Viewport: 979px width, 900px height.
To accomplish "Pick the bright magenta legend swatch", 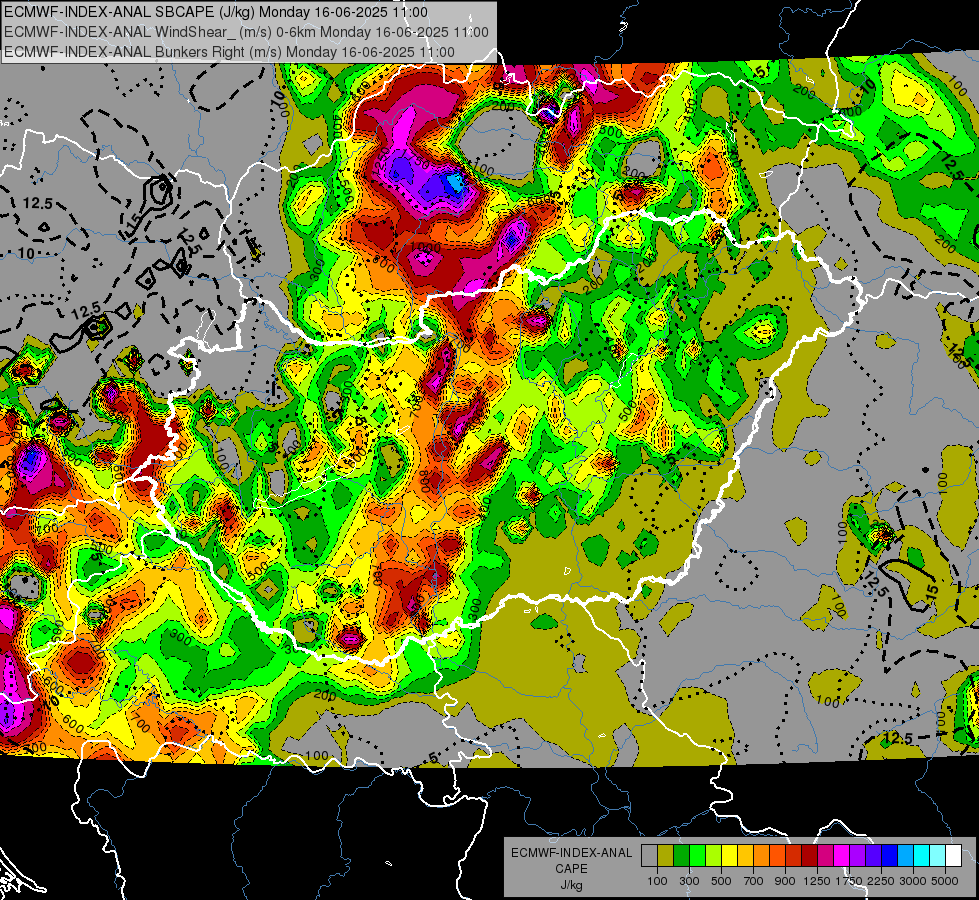I will coord(842,856).
